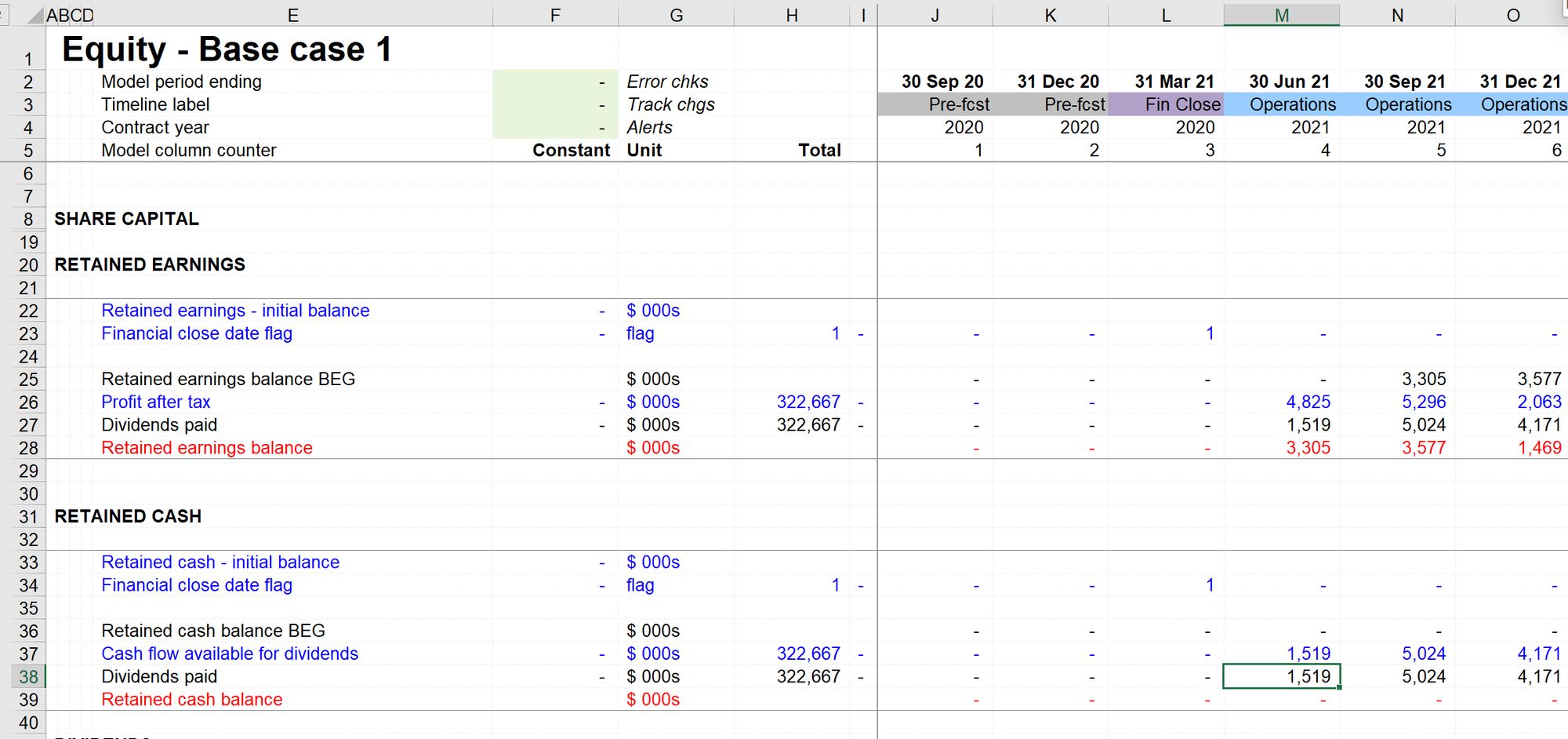
Task: Click the "RETAINED CASH" section heading
Action: (x=128, y=516)
